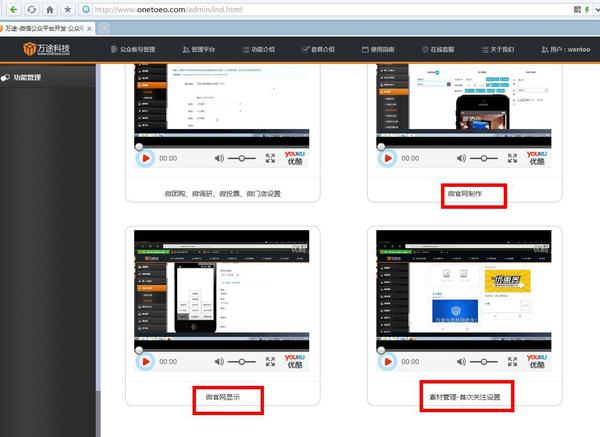Click the 微官网显示 video preview thumbnail
Viewport: 600px width, 437px height.
click(x=222, y=290)
